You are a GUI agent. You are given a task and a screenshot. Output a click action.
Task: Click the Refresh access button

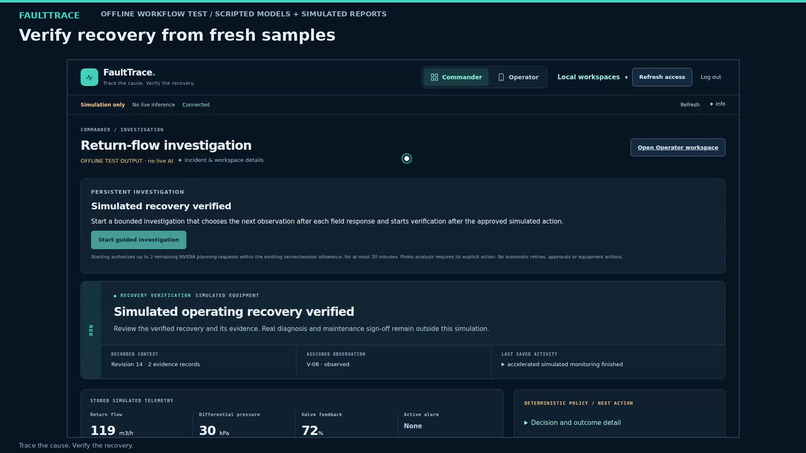(x=662, y=77)
